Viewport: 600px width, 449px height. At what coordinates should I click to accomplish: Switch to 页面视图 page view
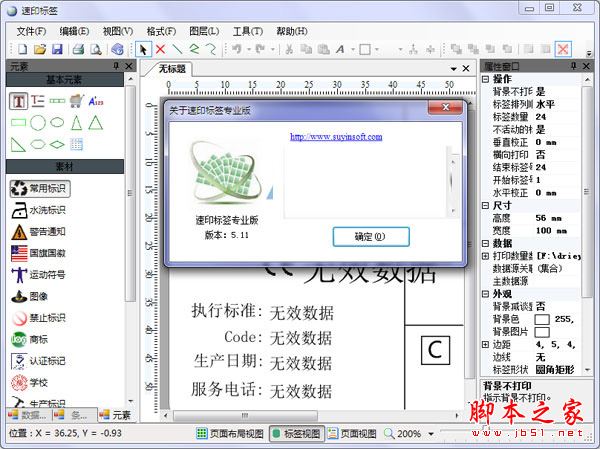click(352, 434)
